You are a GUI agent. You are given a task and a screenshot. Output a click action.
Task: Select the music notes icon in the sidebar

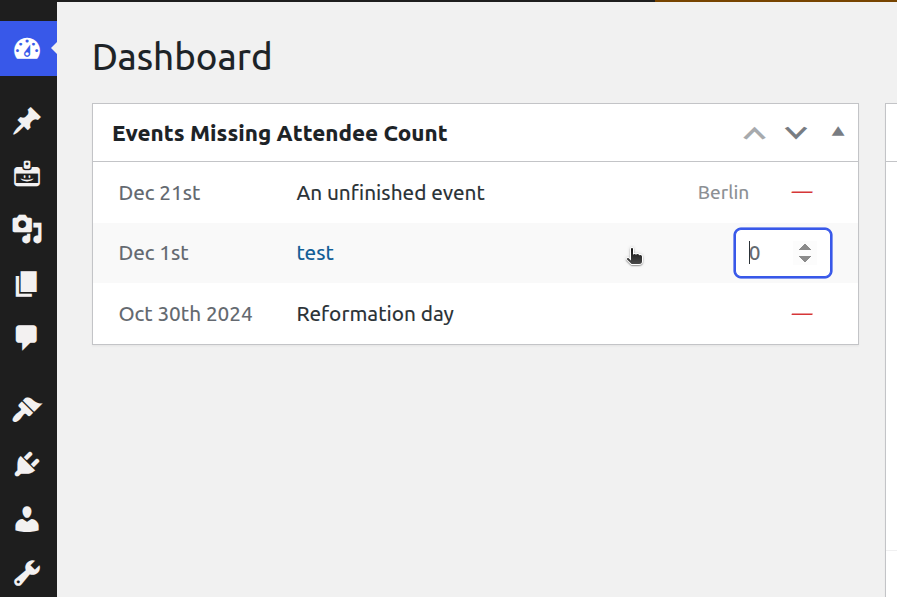point(26,229)
